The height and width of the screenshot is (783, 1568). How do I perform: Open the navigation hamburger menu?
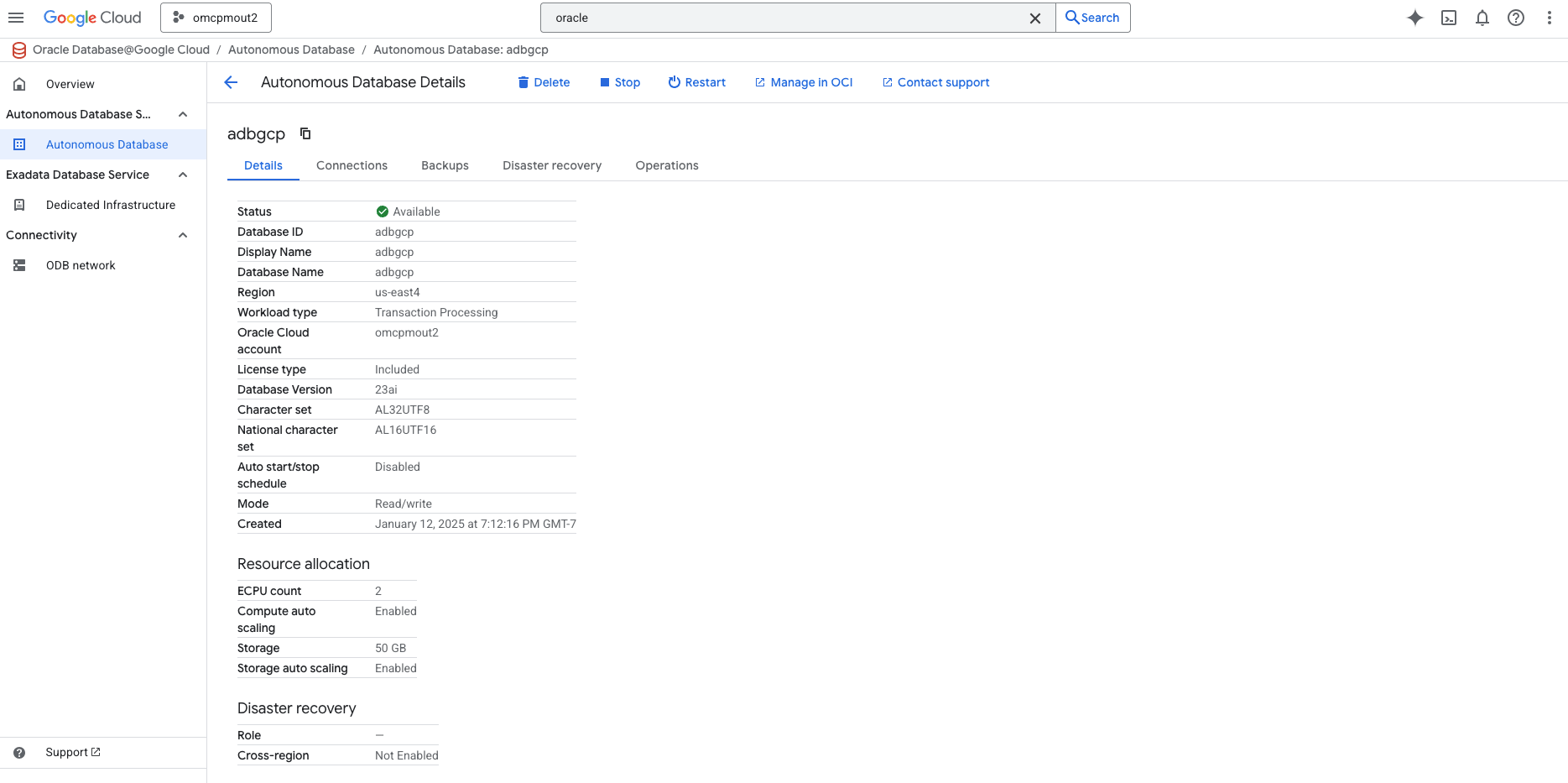(x=16, y=17)
